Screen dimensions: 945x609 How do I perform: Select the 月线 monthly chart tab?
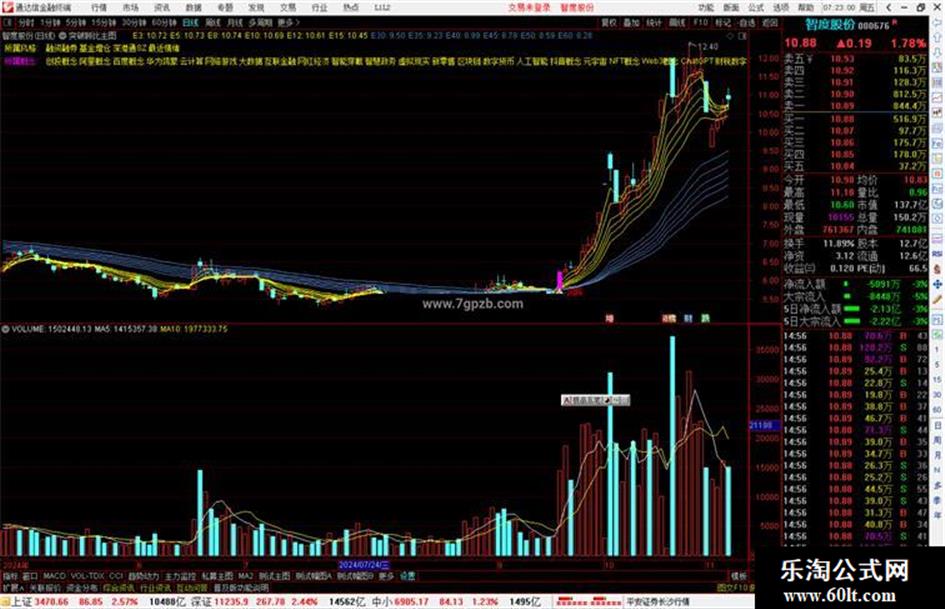tap(235, 22)
